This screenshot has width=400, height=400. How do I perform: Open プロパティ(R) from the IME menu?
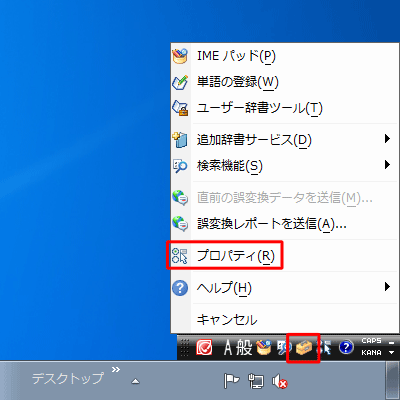point(285,256)
